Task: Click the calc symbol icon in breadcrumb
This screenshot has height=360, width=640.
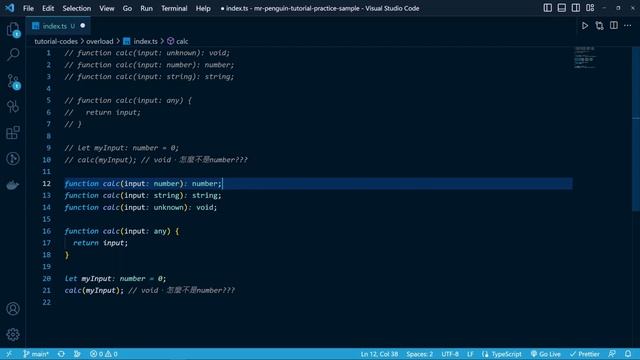Action: tap(171, 41)
